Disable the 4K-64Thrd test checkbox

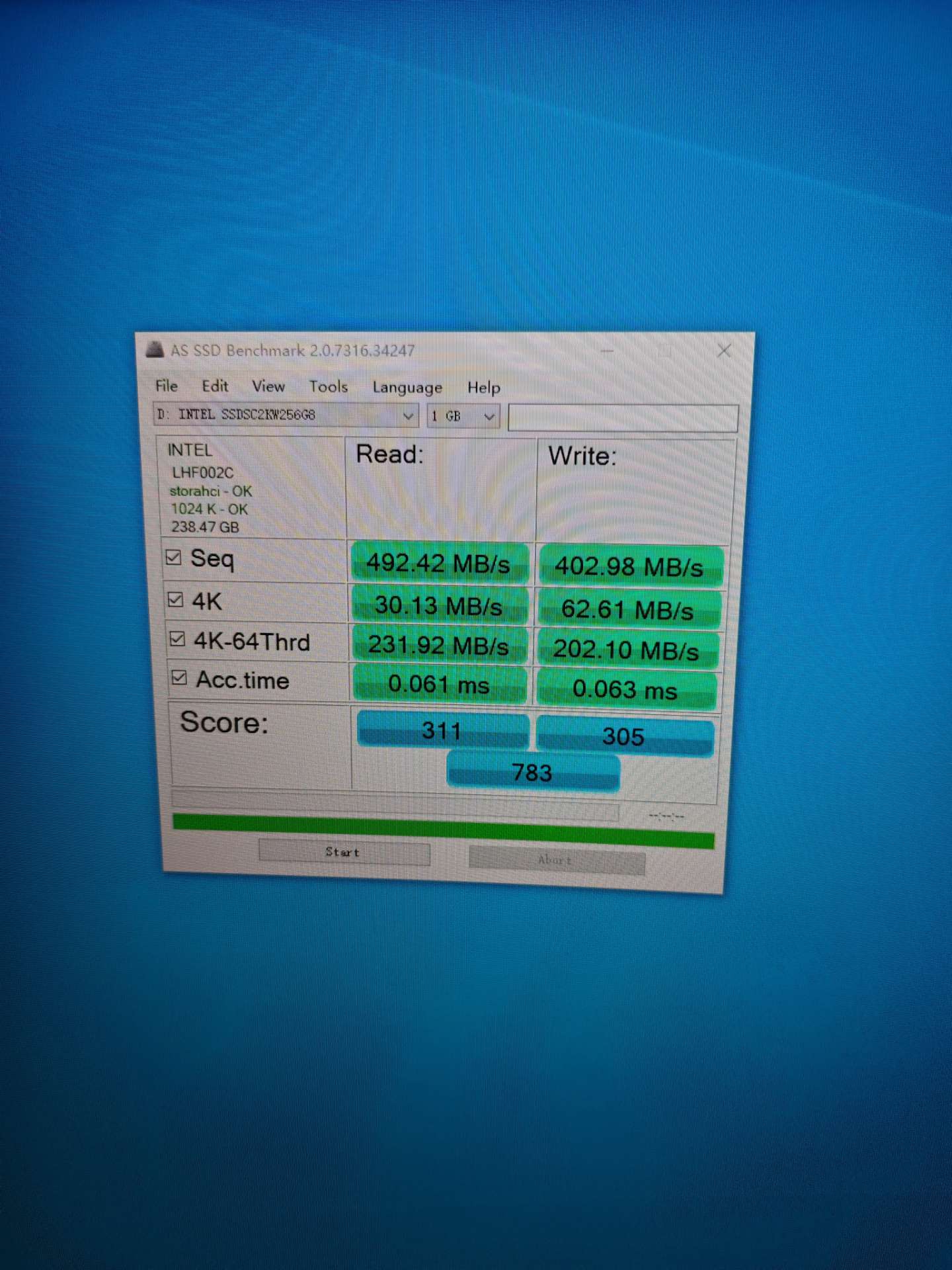pos(177,639)
